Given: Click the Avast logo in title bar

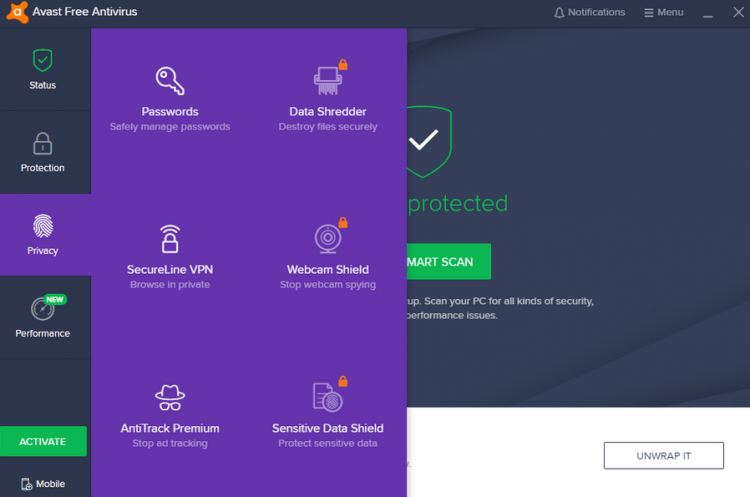Looking at the screenshot, I should pyautogui.click(x=17, y=12).
